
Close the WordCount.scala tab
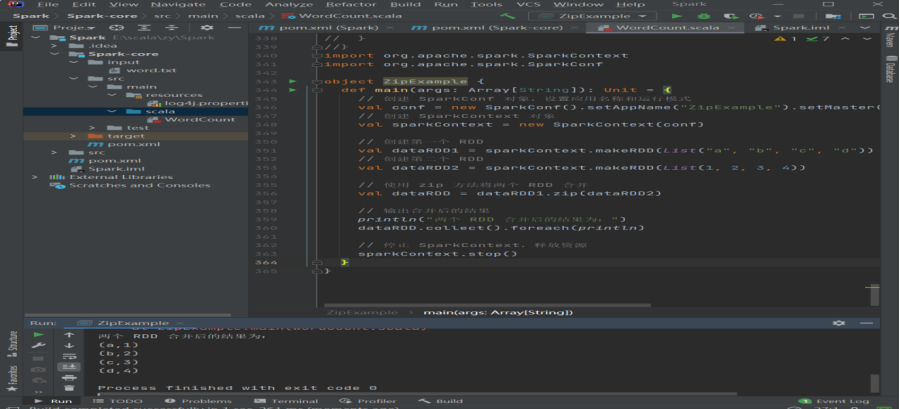(x=730, y=28)
